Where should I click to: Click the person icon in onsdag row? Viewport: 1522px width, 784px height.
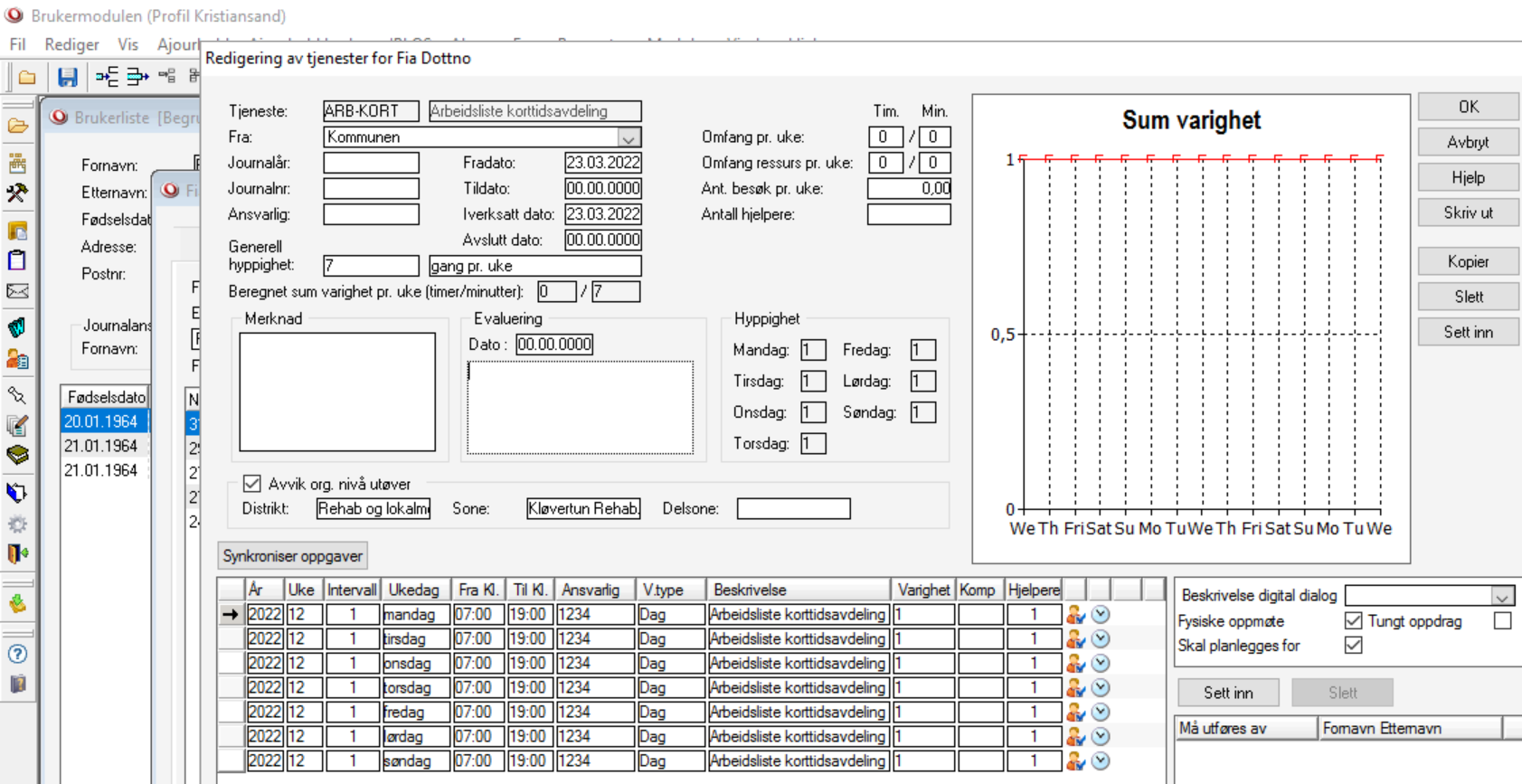pyautogui.click(x=1075, y=664)
